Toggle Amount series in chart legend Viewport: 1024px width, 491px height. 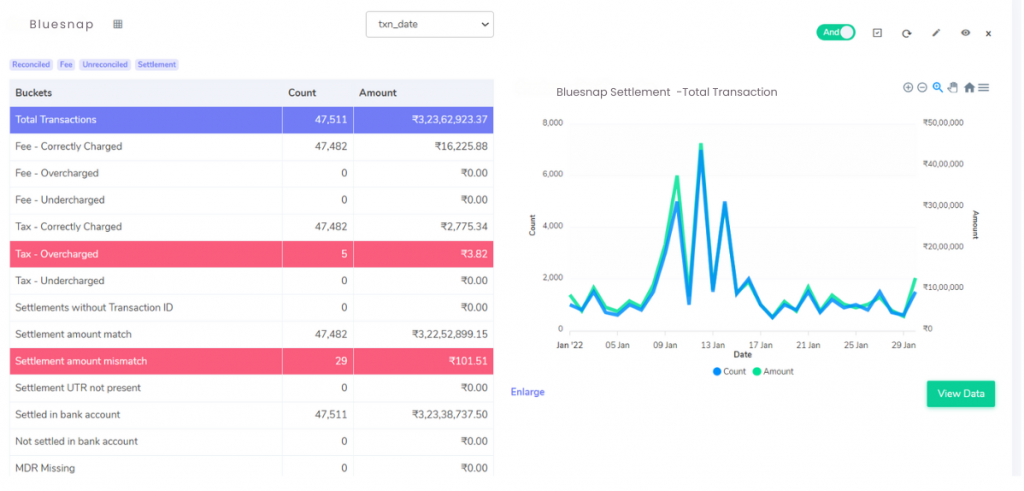773,372
